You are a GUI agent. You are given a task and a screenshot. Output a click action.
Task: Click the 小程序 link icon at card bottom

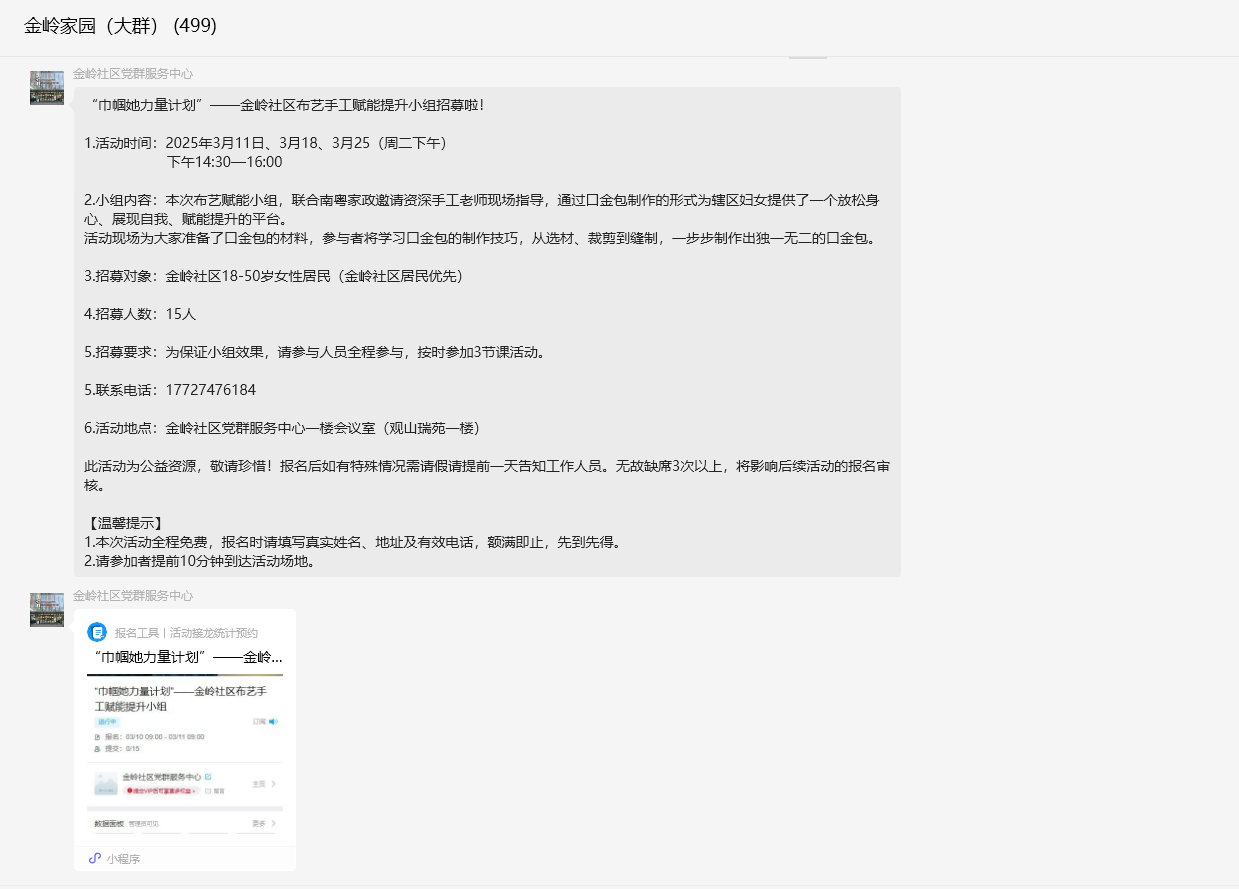[x=95, y=858]
